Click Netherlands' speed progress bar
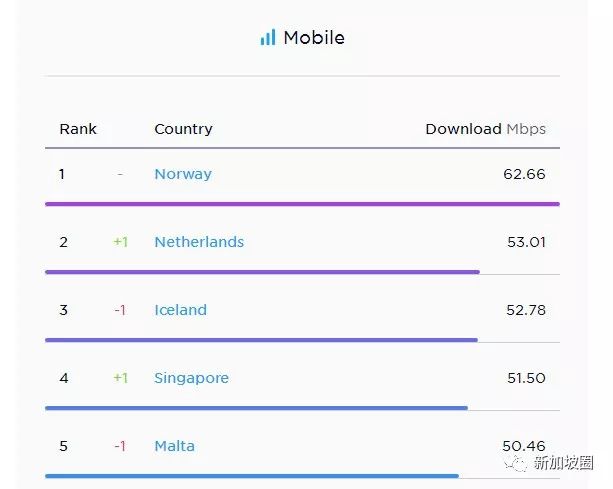The height and width of the screenshot is (489, 613). (x=262, y=271)
